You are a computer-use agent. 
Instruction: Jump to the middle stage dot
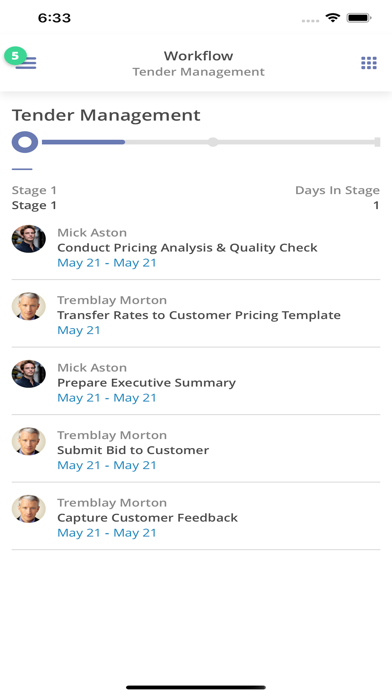click(213, 142)
